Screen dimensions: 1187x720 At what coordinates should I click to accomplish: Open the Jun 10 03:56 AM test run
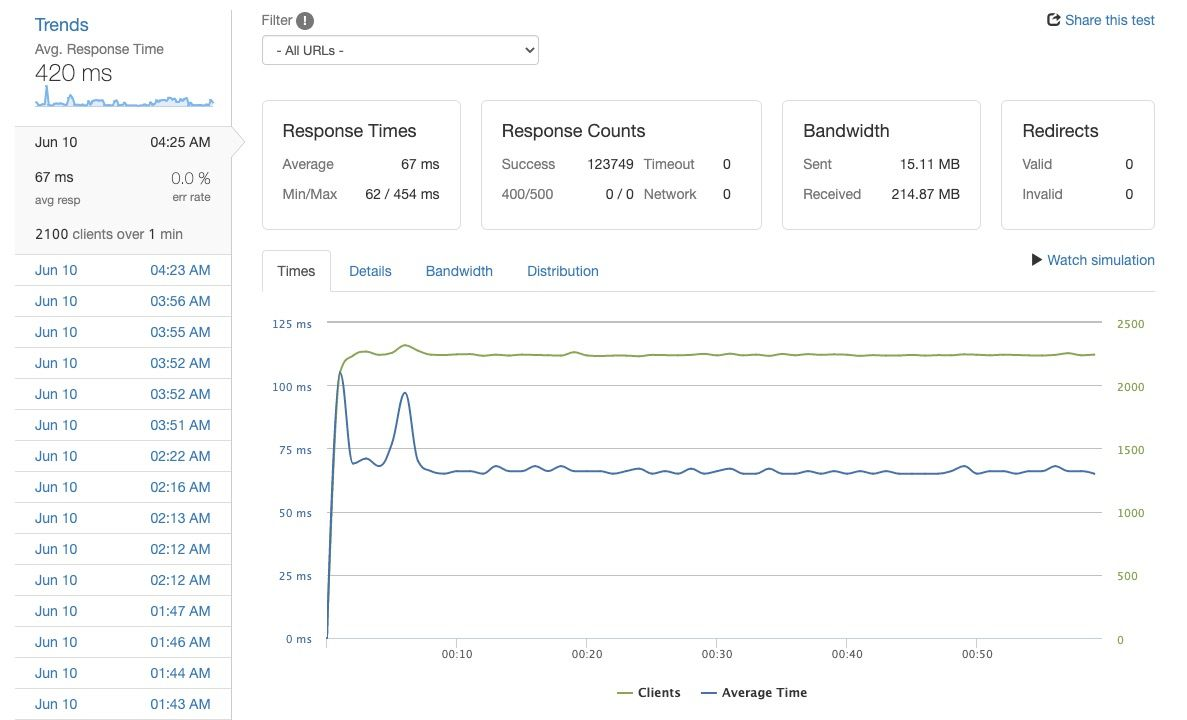[123, 301]
